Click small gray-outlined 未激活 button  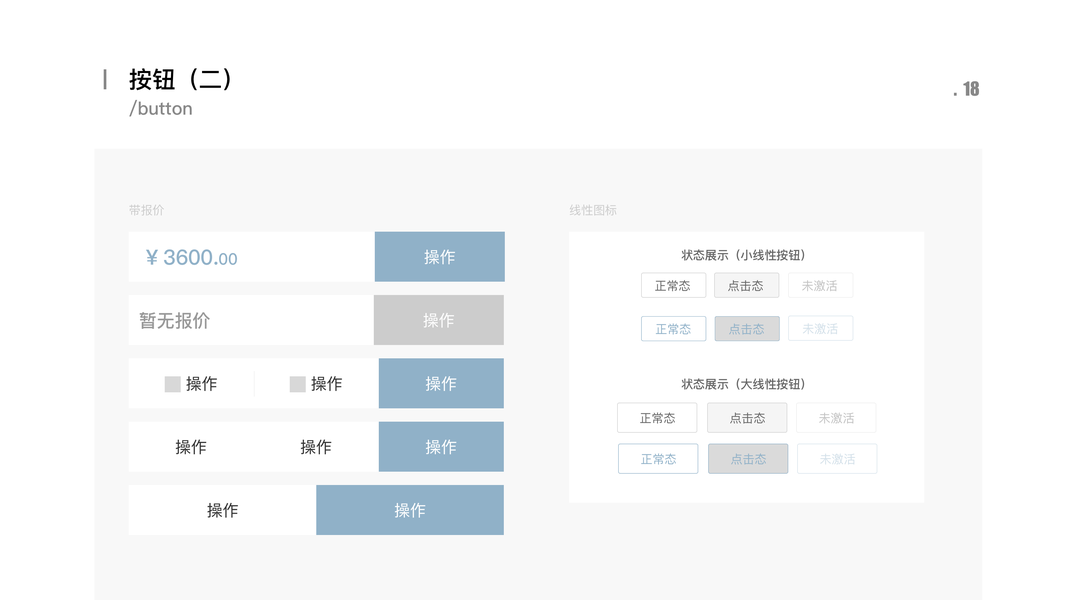(x=820, y=286)
